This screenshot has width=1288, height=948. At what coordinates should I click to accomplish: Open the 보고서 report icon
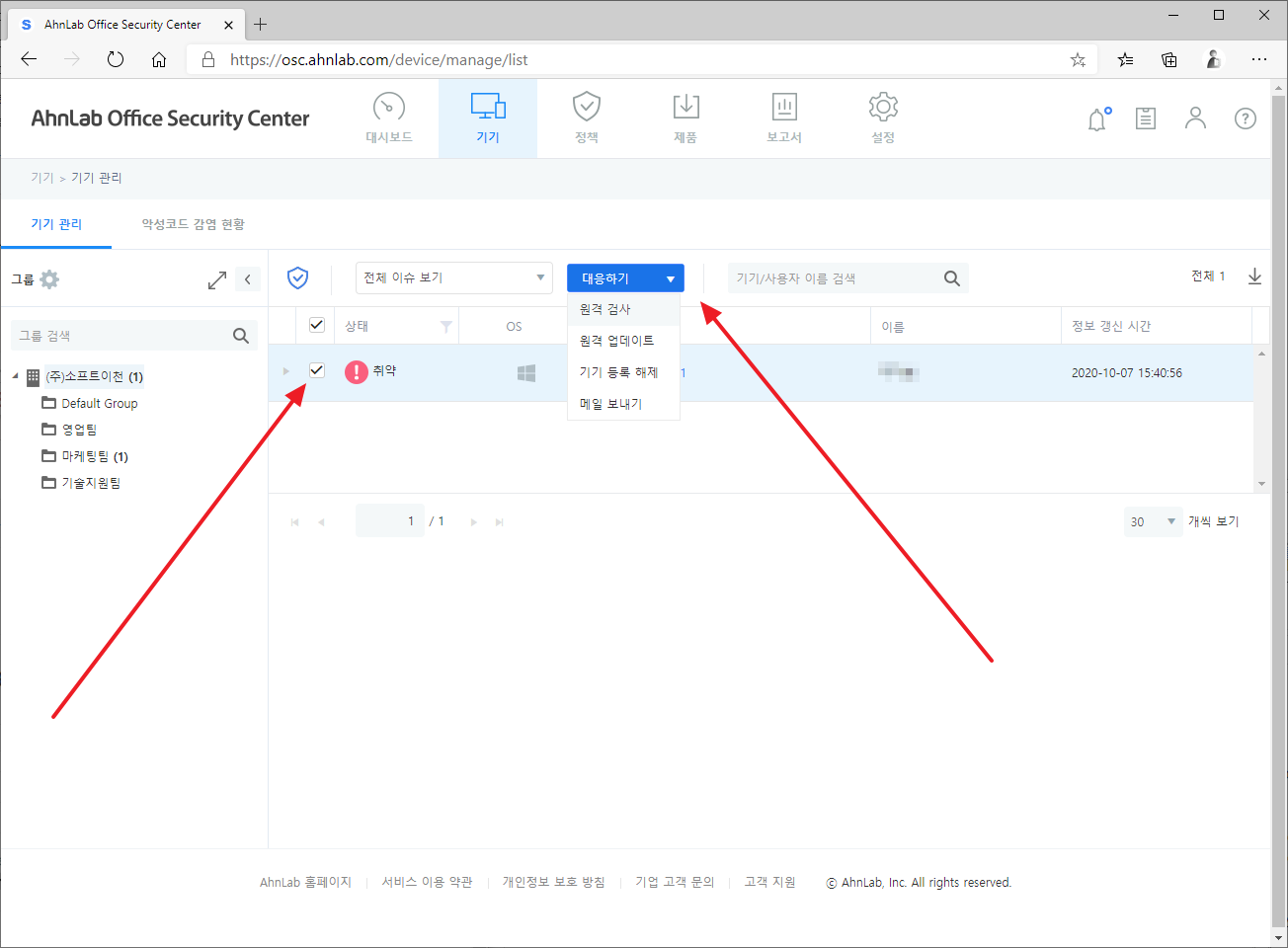point(784,107)
